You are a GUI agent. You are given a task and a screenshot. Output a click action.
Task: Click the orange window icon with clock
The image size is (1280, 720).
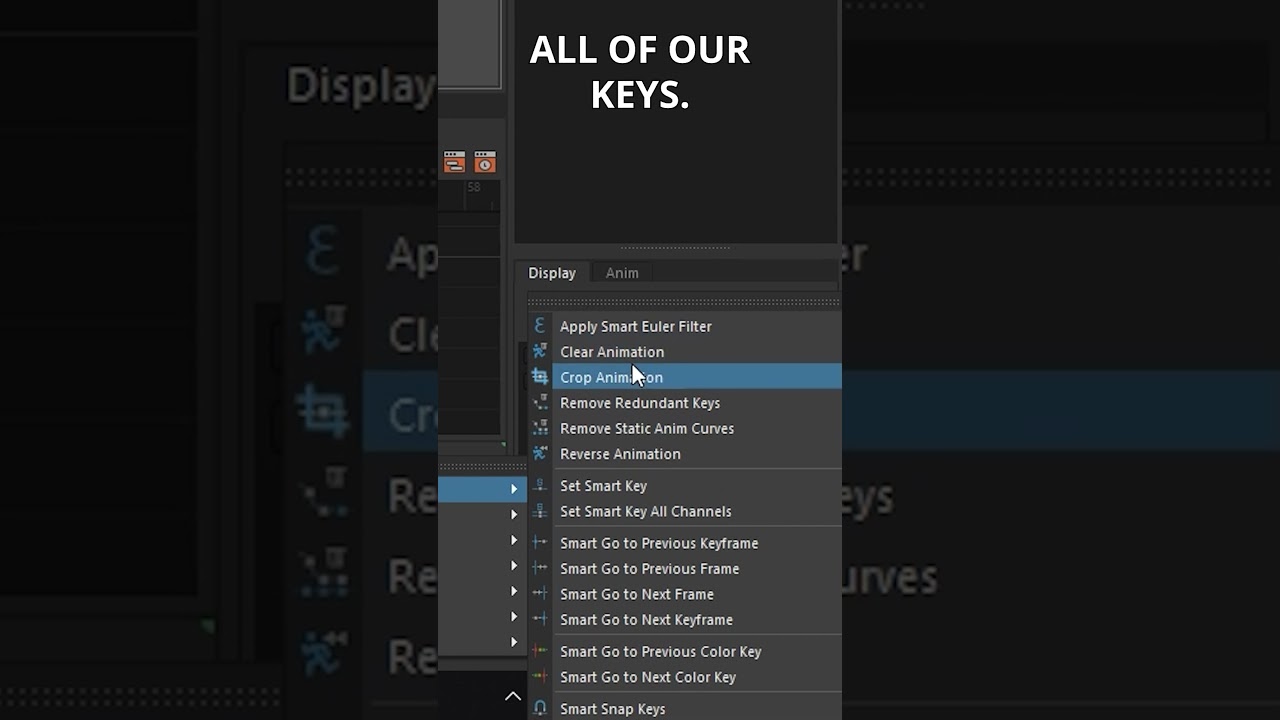(x=485, y=162)
